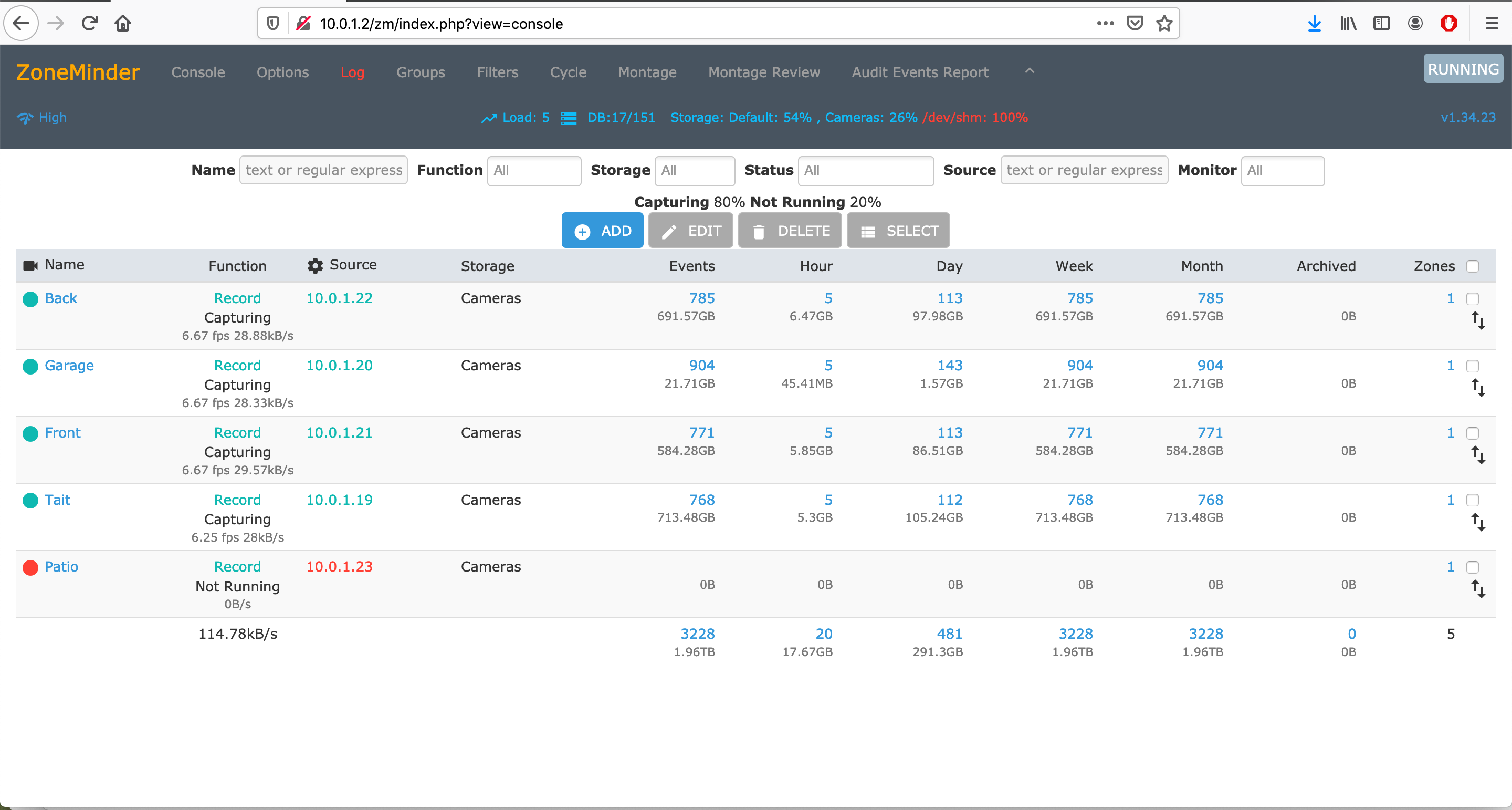
Task: Open the Front monitor link
Action: point(62,433)
